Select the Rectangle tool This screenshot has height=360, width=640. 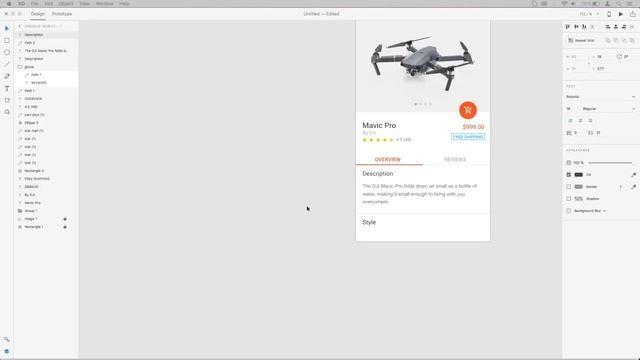click(7, 40)
